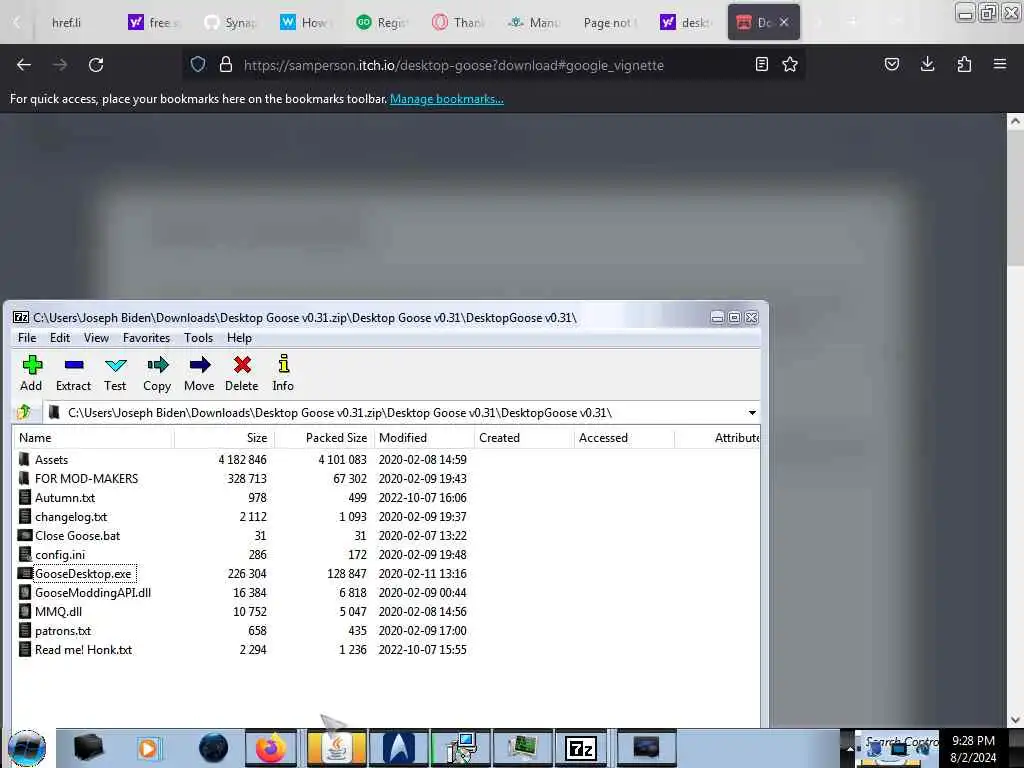This screenshot has width=1024, height=768.
Task: Open the browser hamburger menu
Action: click(x=1000, y=64)
